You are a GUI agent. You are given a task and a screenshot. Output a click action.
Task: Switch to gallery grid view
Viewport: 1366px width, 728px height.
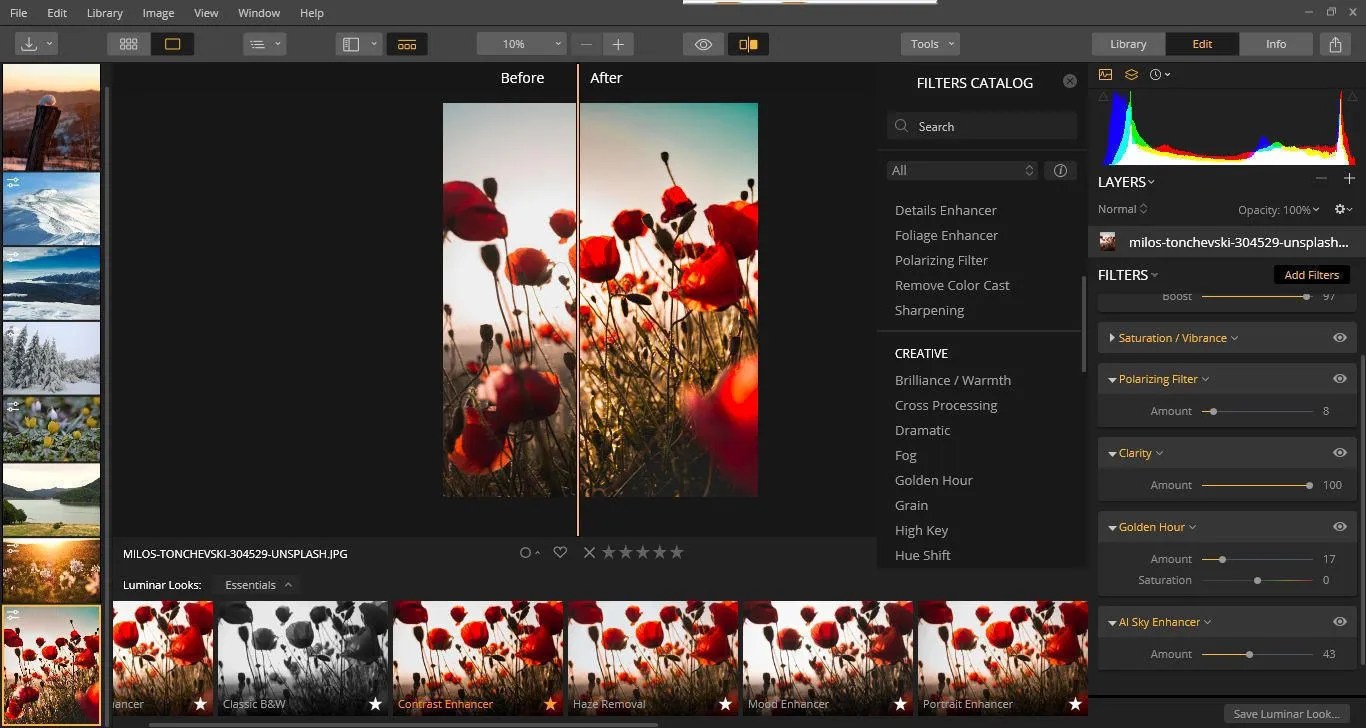pos(128,44)
